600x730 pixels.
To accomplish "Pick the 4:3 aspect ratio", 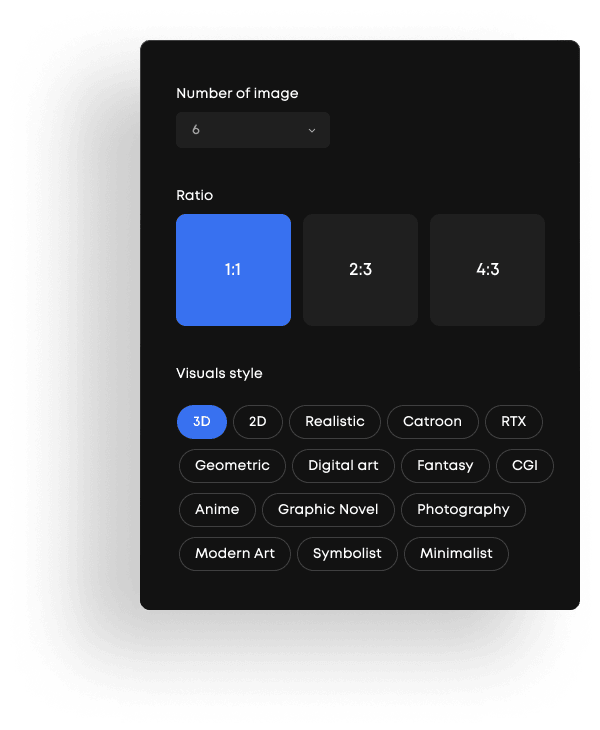I will click(487, 270).
